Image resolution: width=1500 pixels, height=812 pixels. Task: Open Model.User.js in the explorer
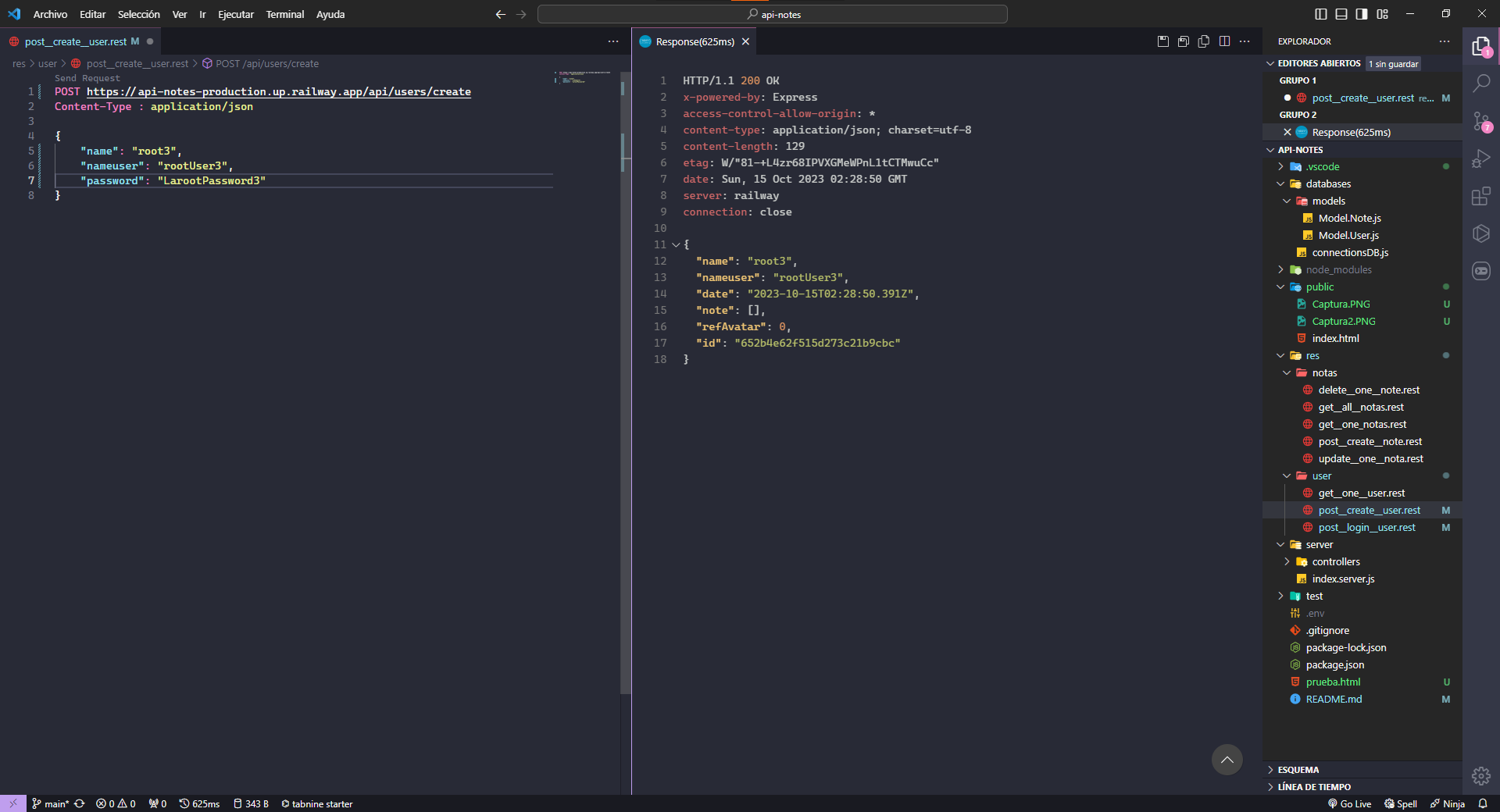[1348, 235]
